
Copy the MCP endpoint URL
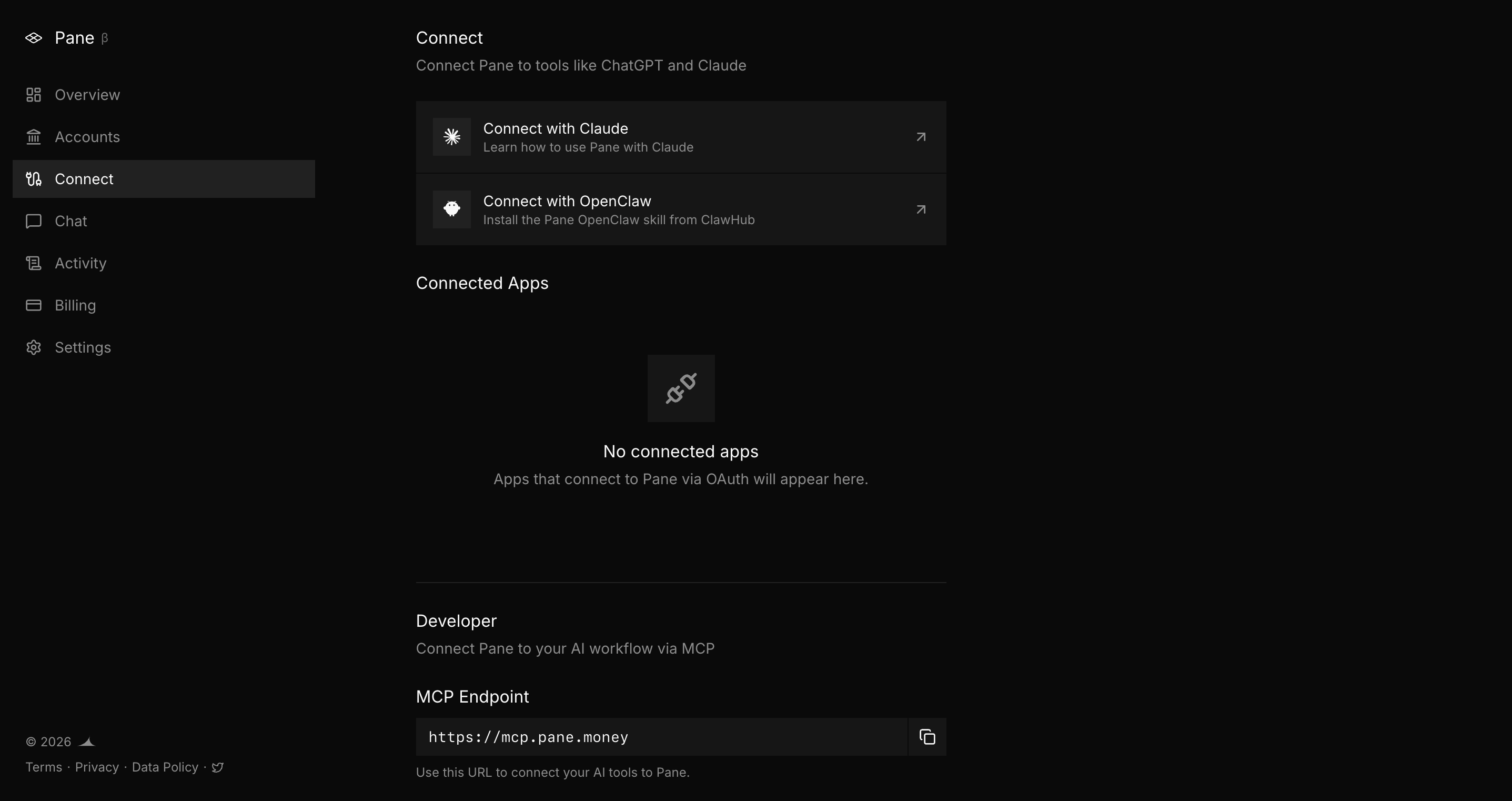(x=926, y=736)
